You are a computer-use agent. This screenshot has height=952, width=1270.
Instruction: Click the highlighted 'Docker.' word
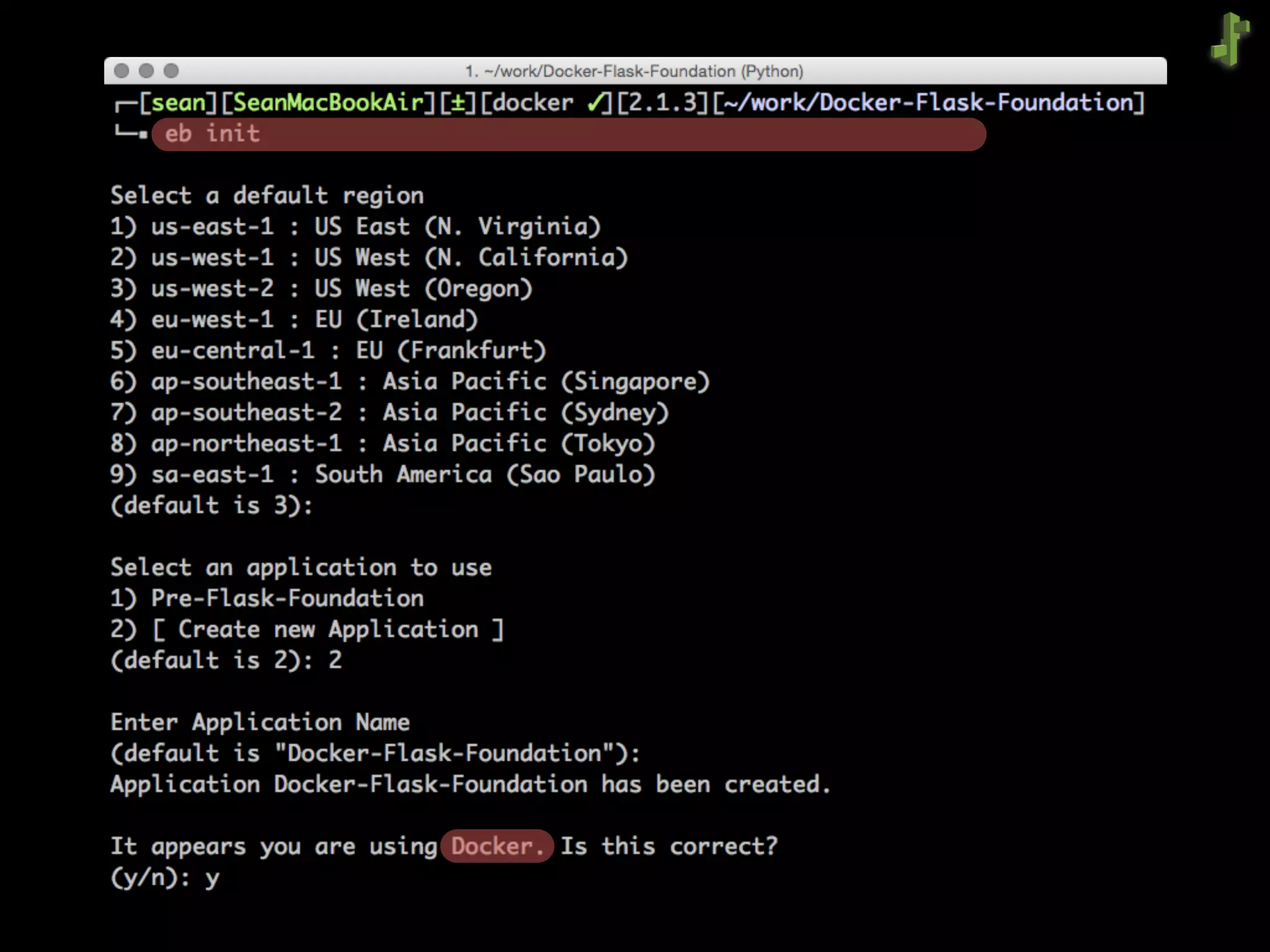click(497, 847)
